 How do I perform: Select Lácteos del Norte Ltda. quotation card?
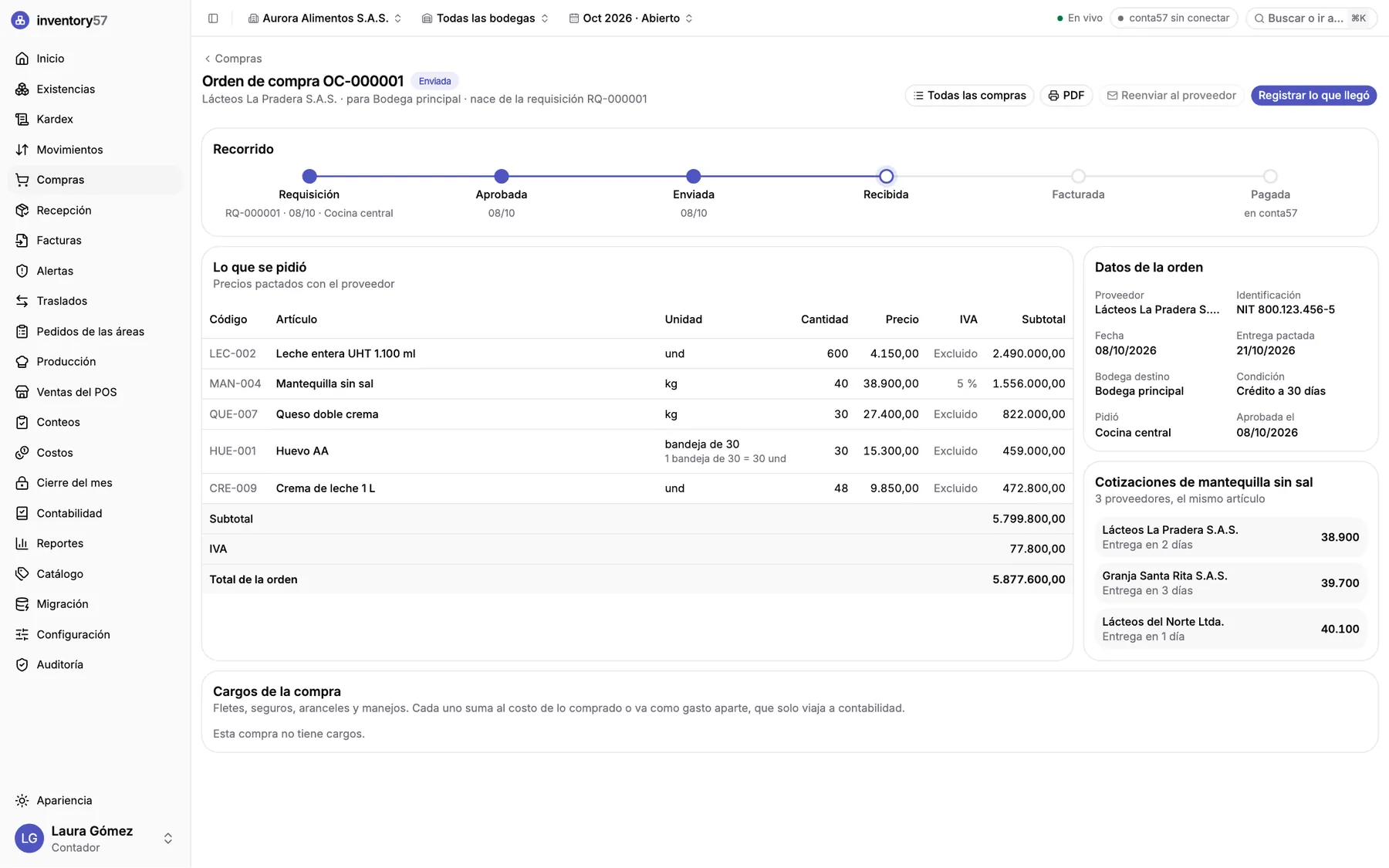(x=1230, y=629)
